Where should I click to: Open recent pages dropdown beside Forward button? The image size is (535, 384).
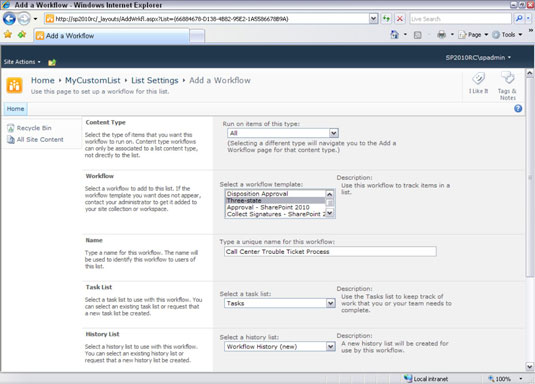point(35,19)
